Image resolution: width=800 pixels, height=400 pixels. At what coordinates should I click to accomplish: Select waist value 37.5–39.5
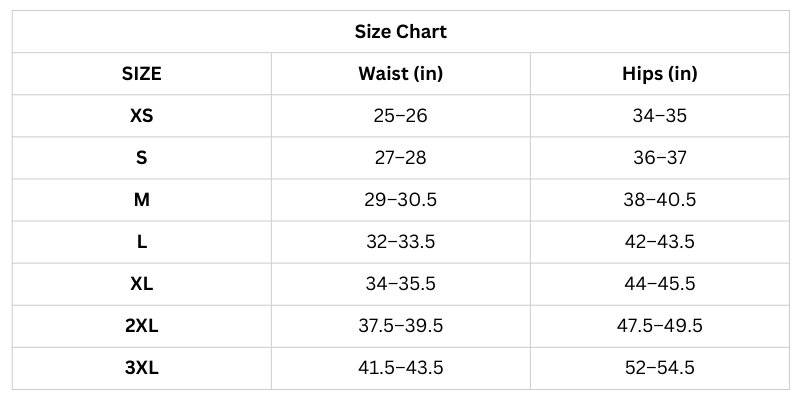(400, 326)
